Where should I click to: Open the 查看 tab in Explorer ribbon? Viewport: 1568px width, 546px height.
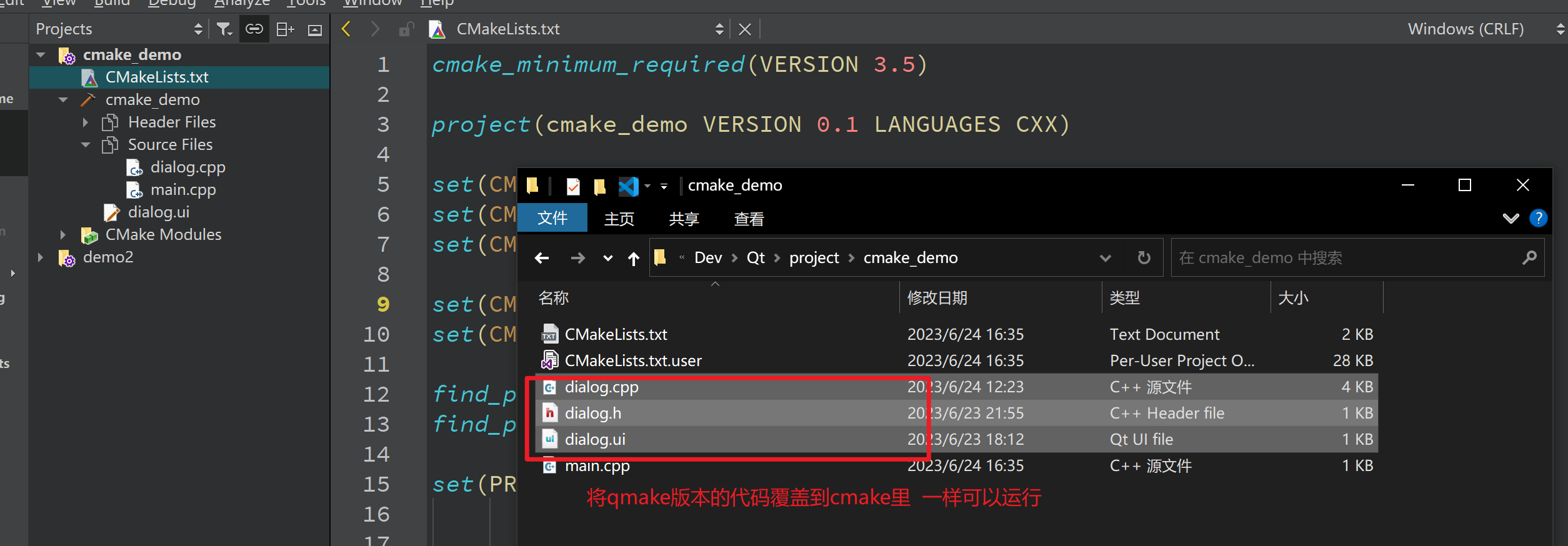749,219
